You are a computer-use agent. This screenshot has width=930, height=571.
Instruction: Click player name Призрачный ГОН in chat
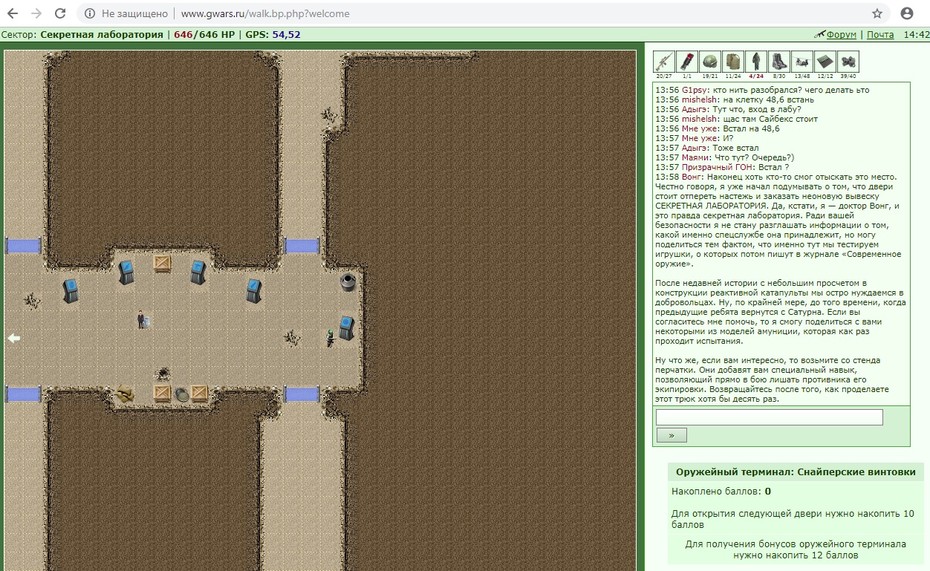(718, 167)
